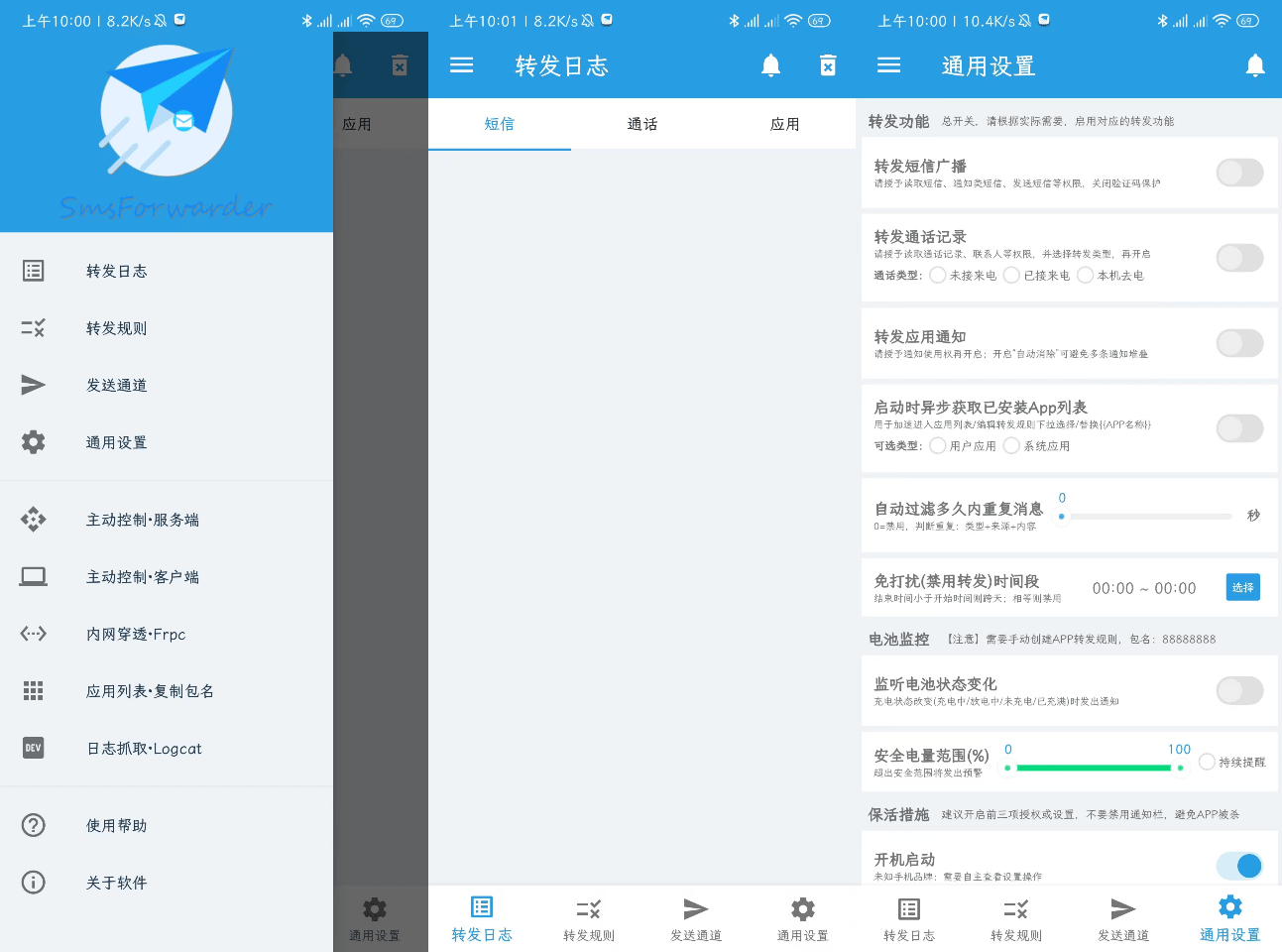Enable 转发应用通知 switch
The height and width of the screenshot is (952, 1282).
pos(1239,343)
